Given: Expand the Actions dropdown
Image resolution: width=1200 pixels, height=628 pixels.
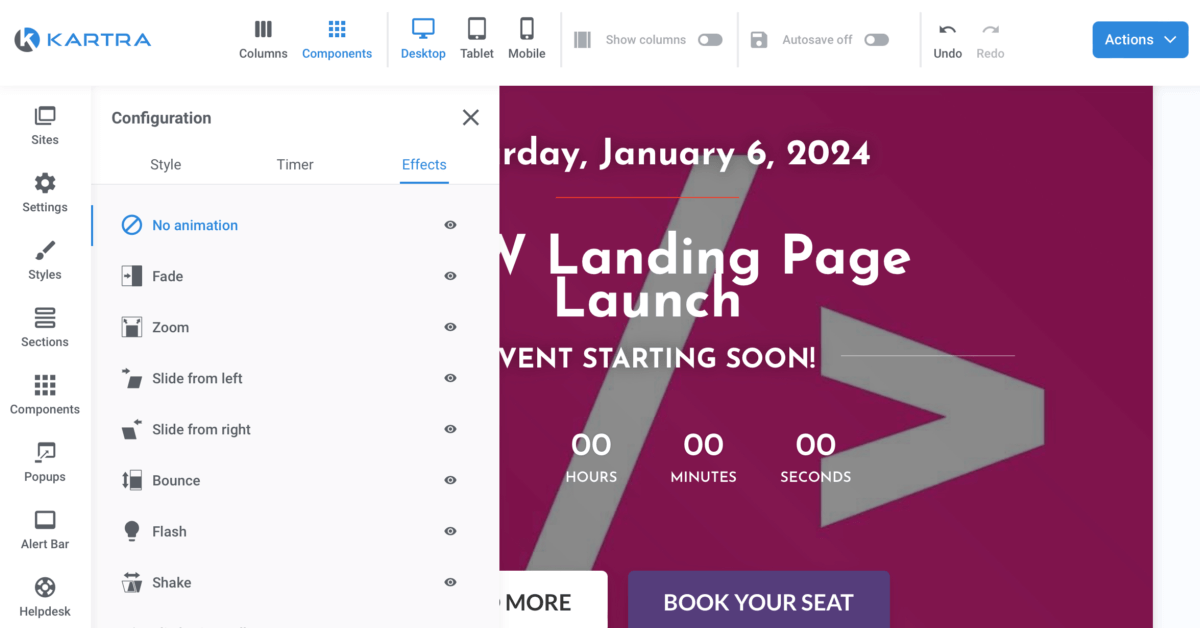Looking at the screenshot, I should (1140, 40).
